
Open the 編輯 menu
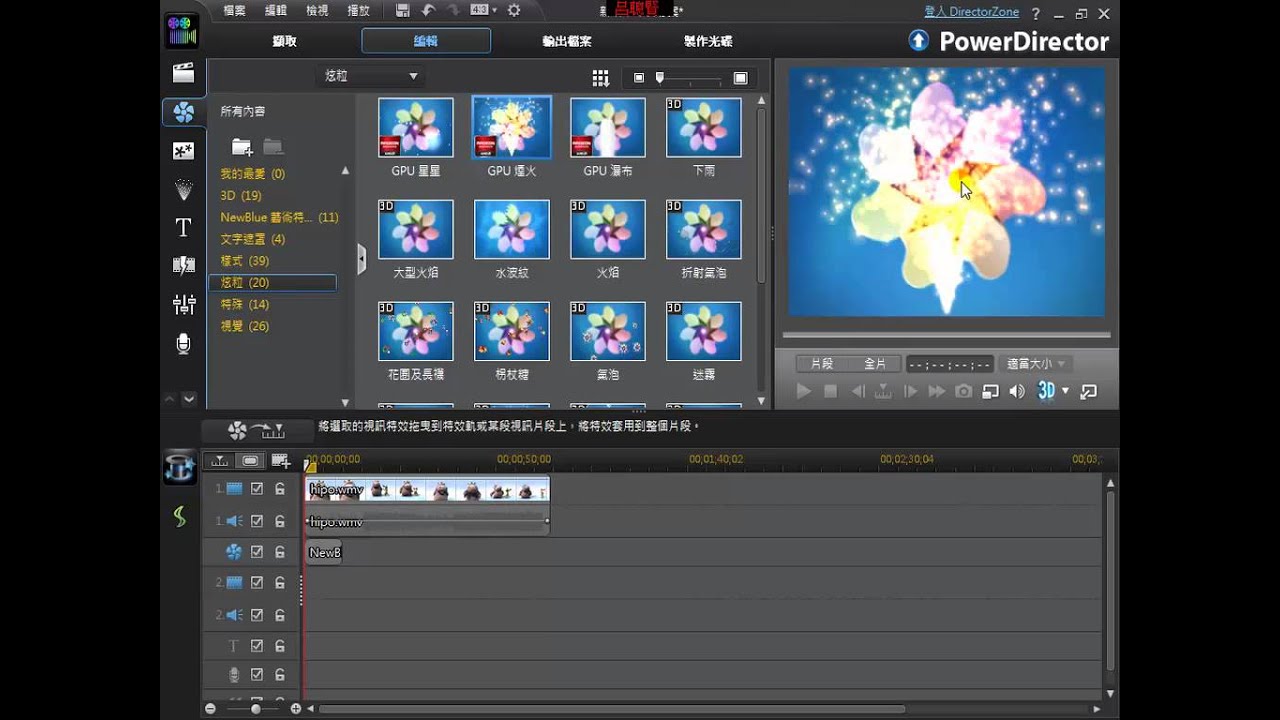click(x=275, y=10)
